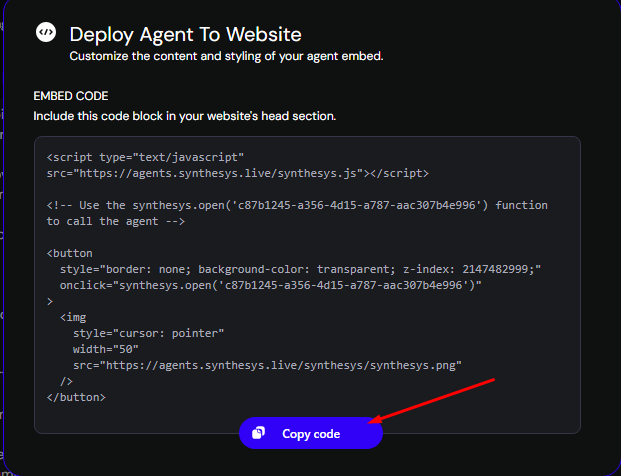Screen dimensions: 621x476
Task: Click the 'EMBED CODE' label
Action: click(71, 96)
